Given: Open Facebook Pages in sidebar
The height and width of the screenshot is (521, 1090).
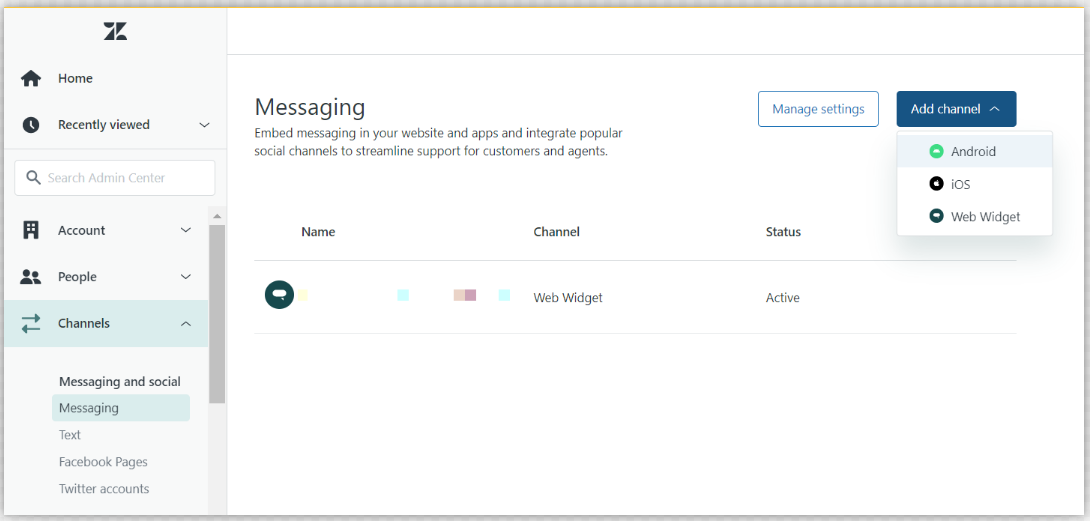Looking at the screenshot, I should (103, 462).
